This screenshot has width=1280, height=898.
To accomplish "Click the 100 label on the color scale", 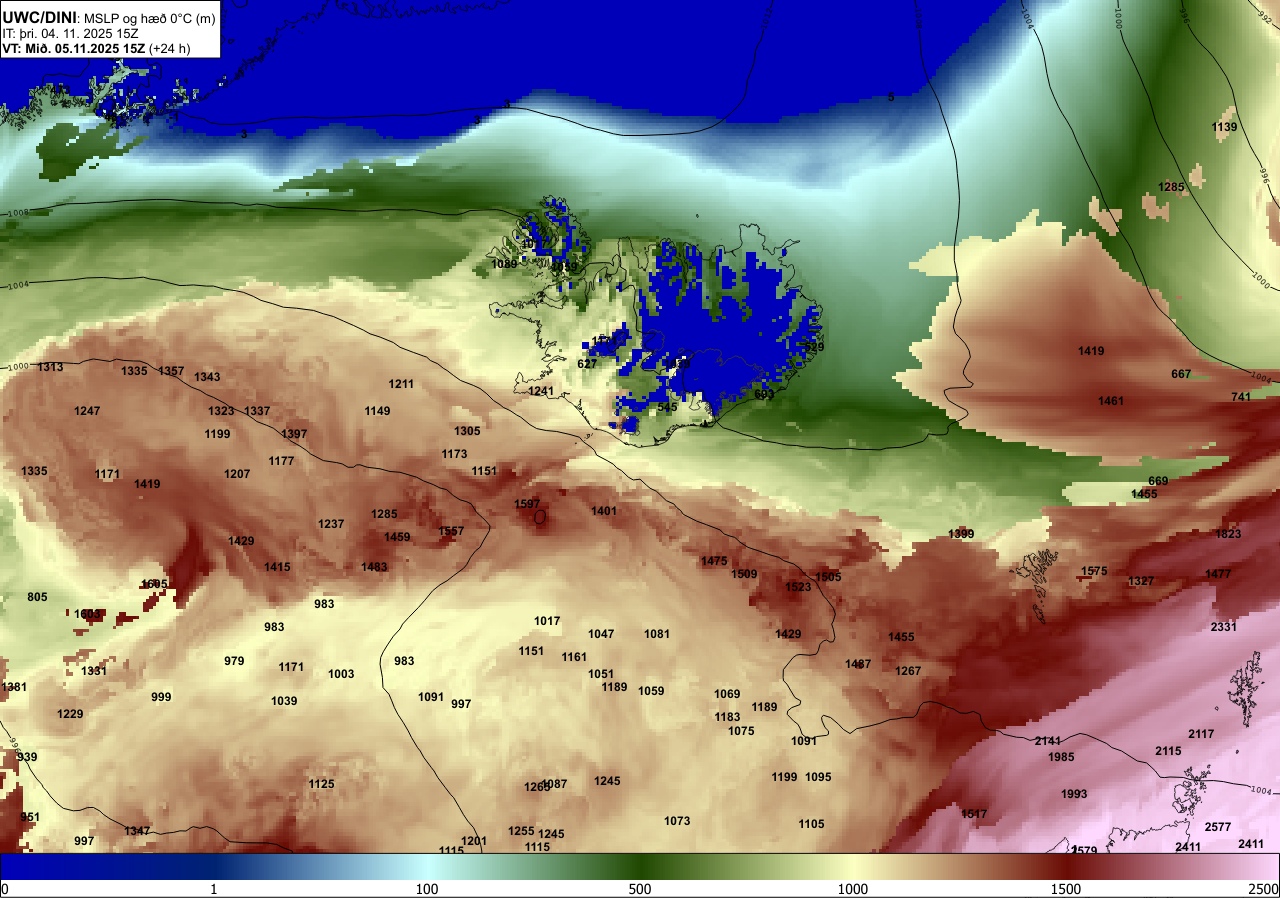I will coord(427,889).
